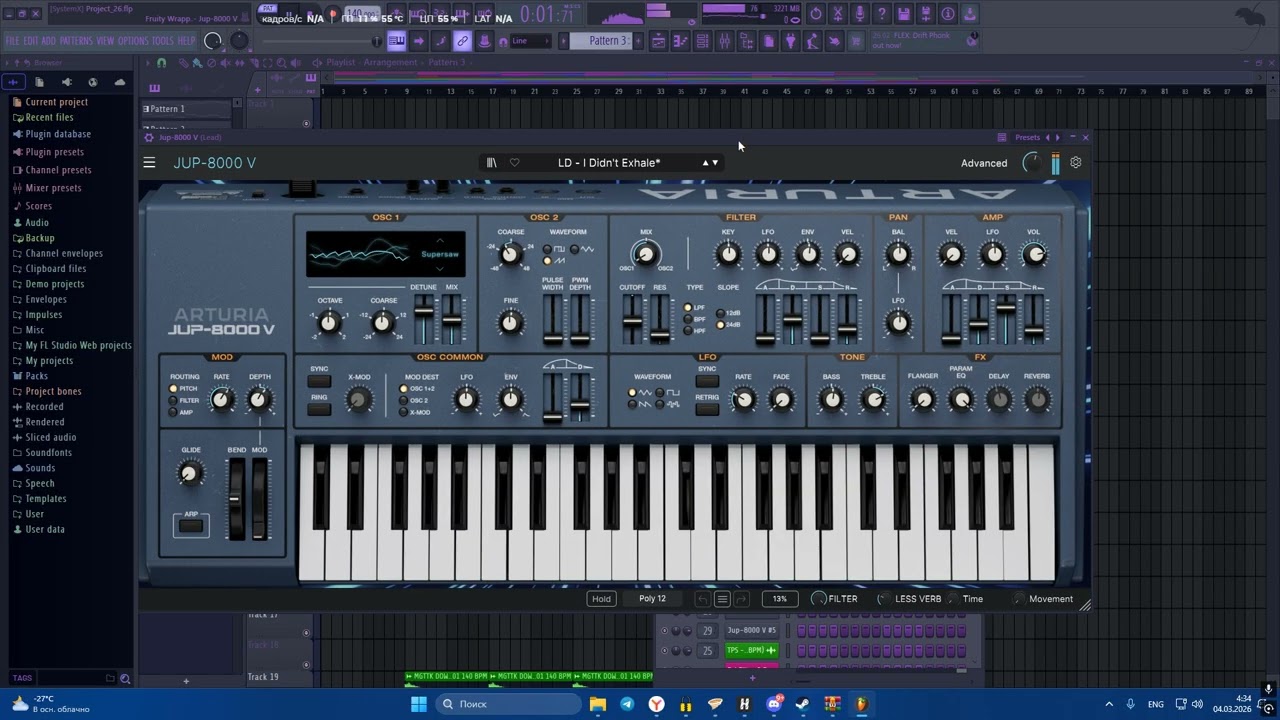The image size is (1280, 720).
Task: Open the Packs folder in the browser
Action: point(37,376)
